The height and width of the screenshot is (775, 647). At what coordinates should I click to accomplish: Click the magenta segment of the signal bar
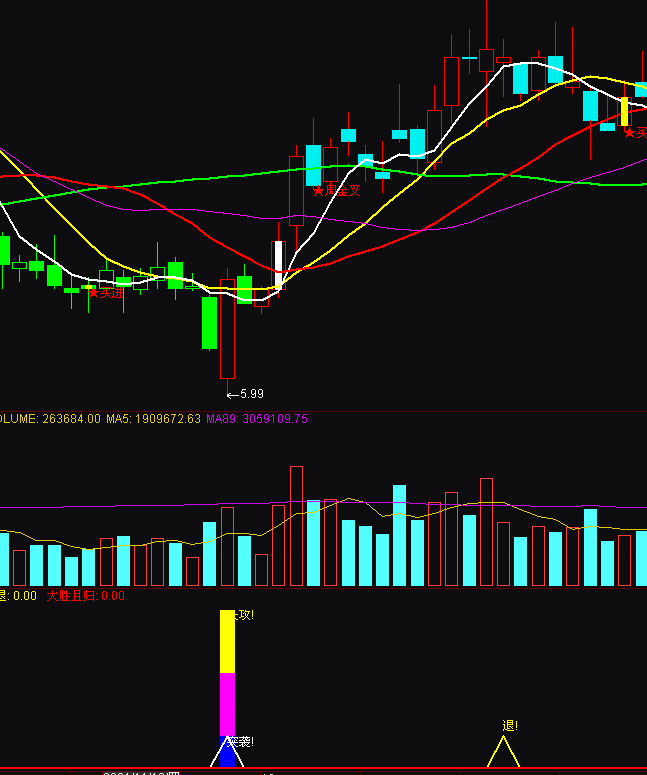(227, 705)
